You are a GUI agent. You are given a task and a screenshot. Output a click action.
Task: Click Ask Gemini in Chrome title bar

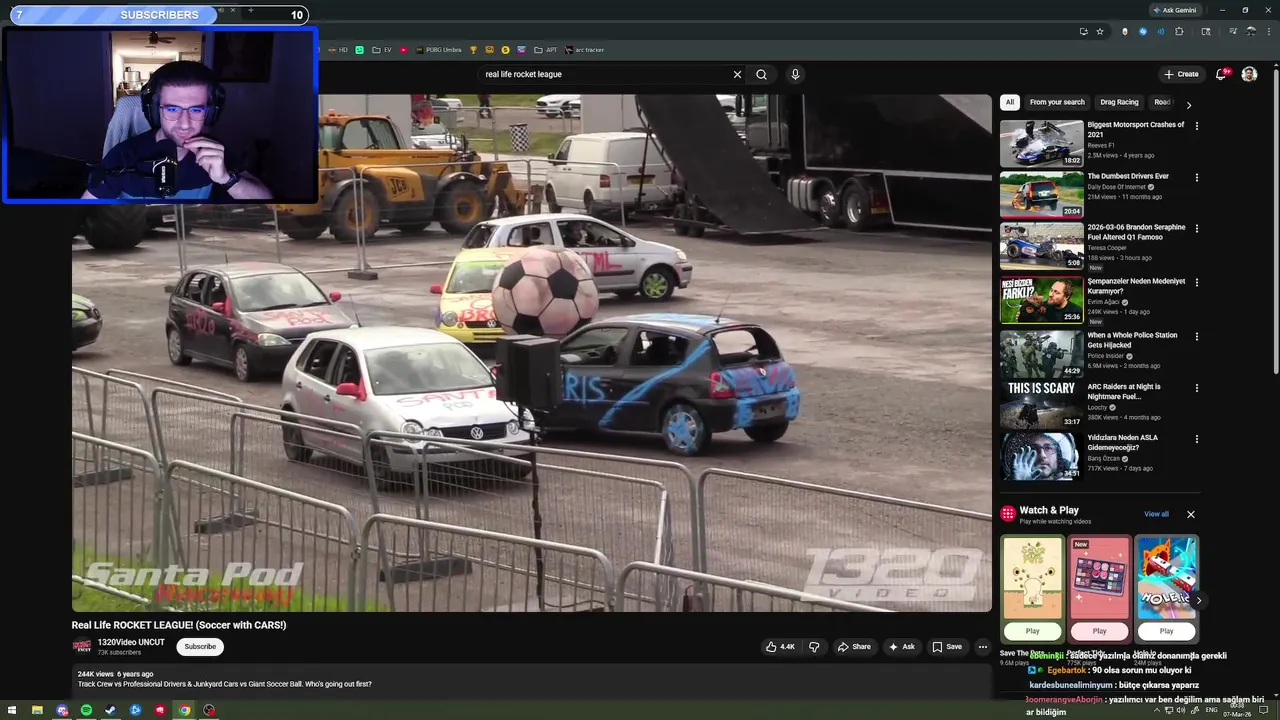tap(1175, 10)
